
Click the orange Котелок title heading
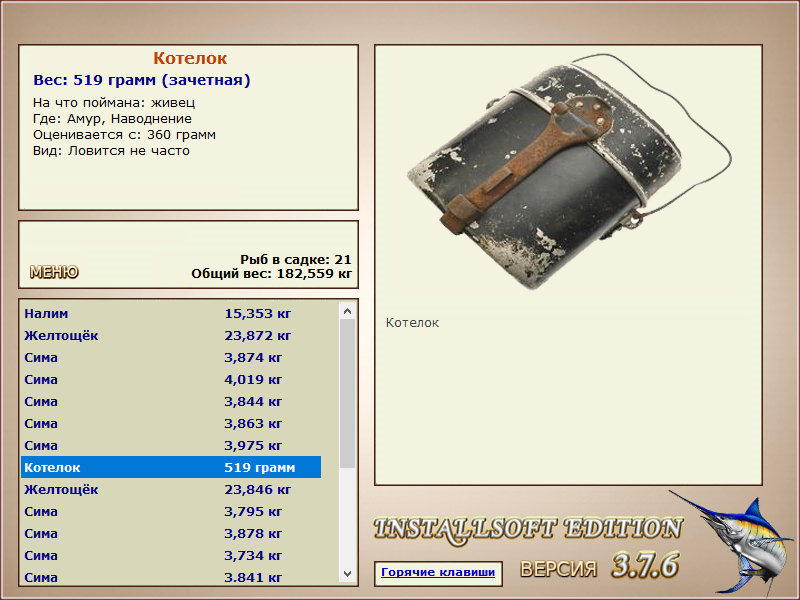click(190, 58)
